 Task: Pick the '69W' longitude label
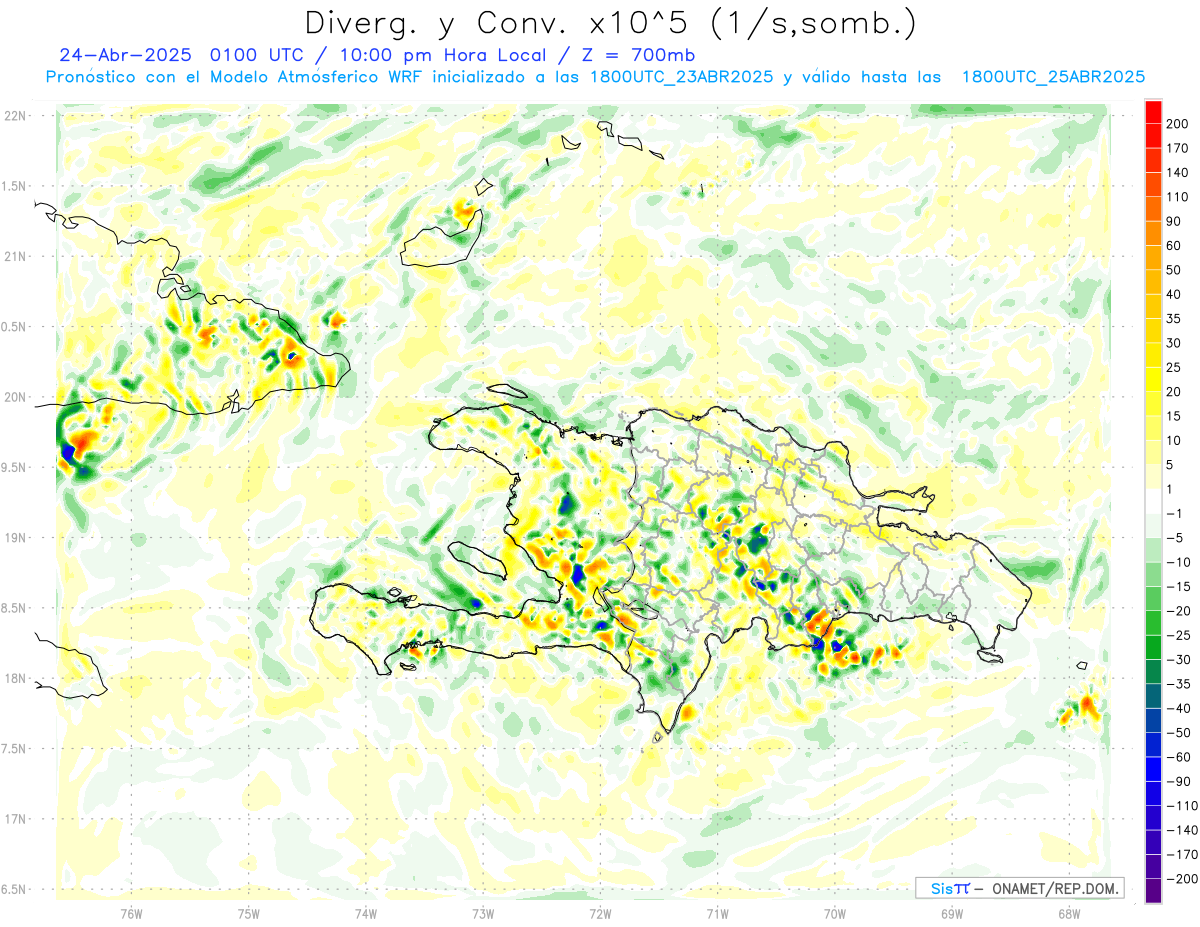point(952,913)
